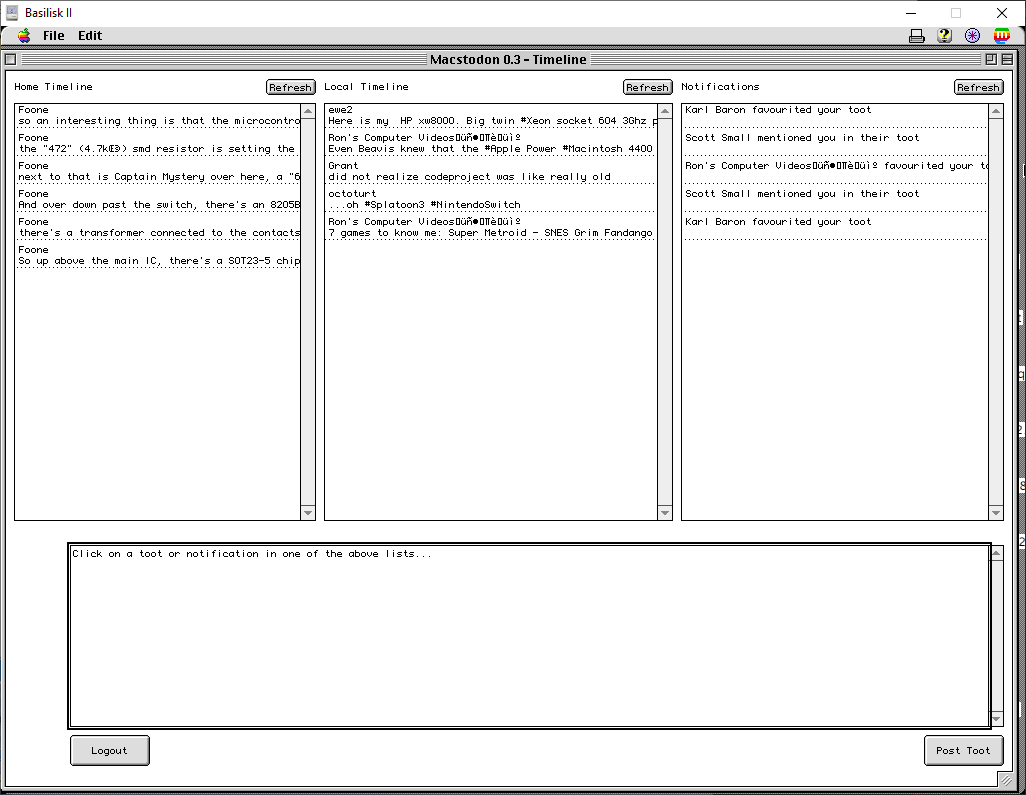Click the Home Timeline scrollbar down arrow

pos(308,513)
